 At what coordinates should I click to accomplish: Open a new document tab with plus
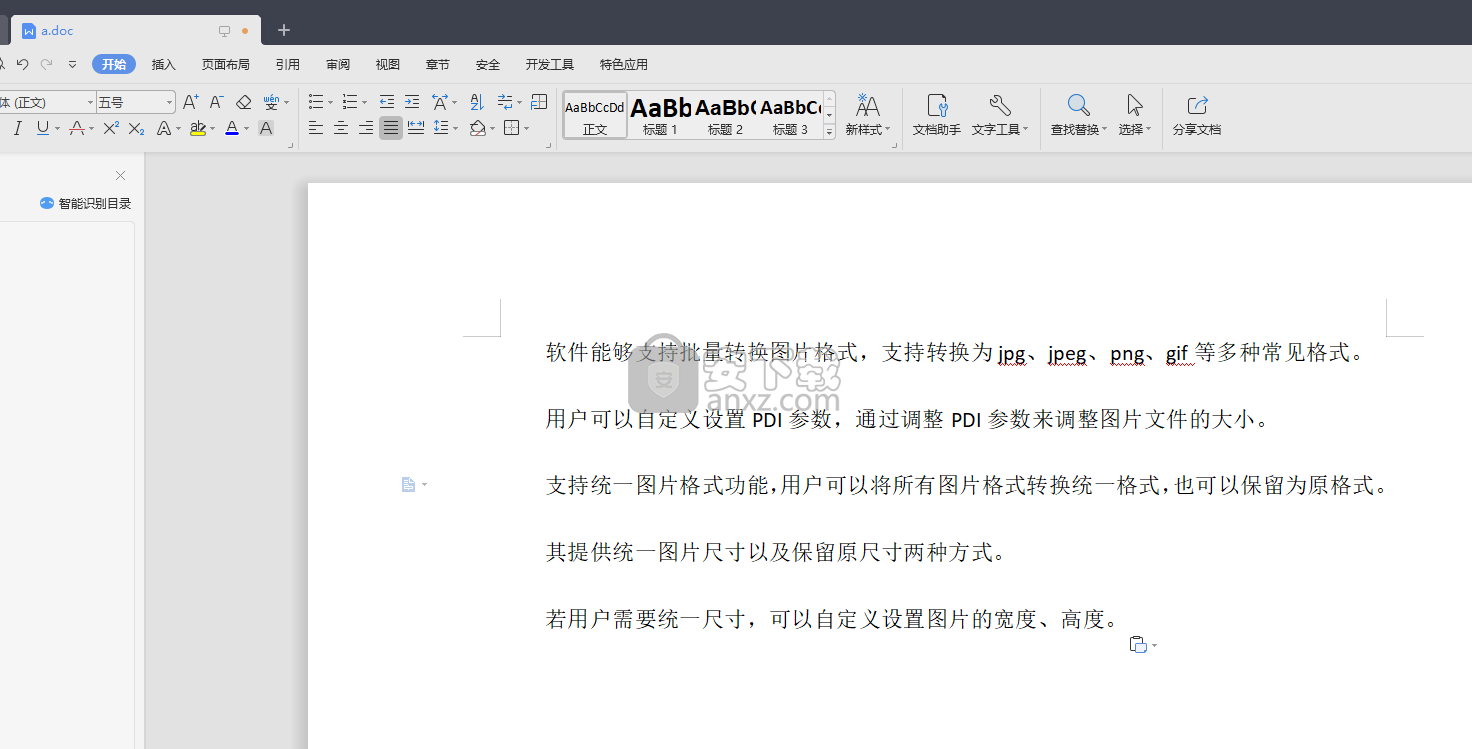coord(284,30)
